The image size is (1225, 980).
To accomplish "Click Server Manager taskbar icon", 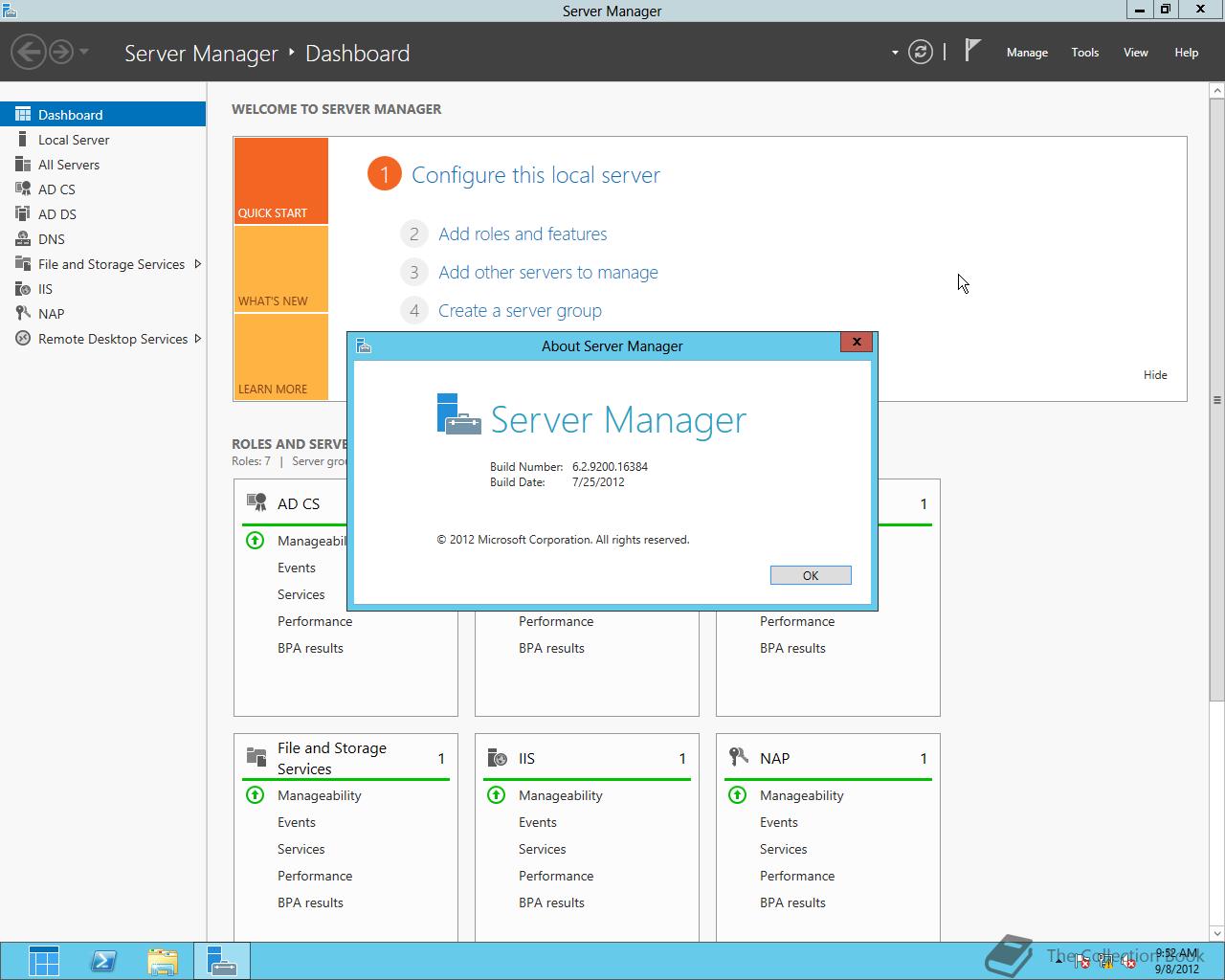I will pos(222,961).
